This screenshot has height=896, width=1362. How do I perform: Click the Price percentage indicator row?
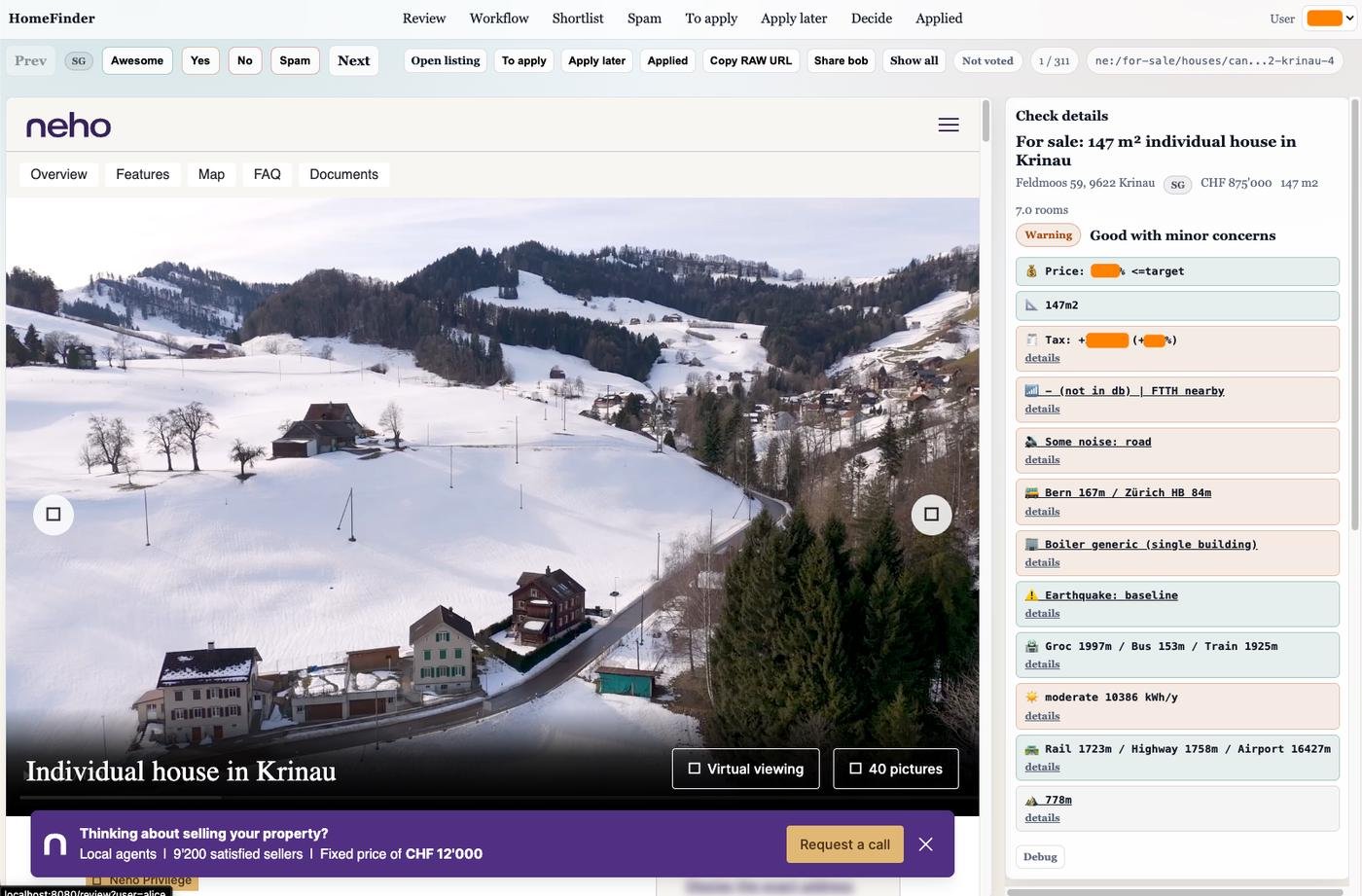(1176, 271)
